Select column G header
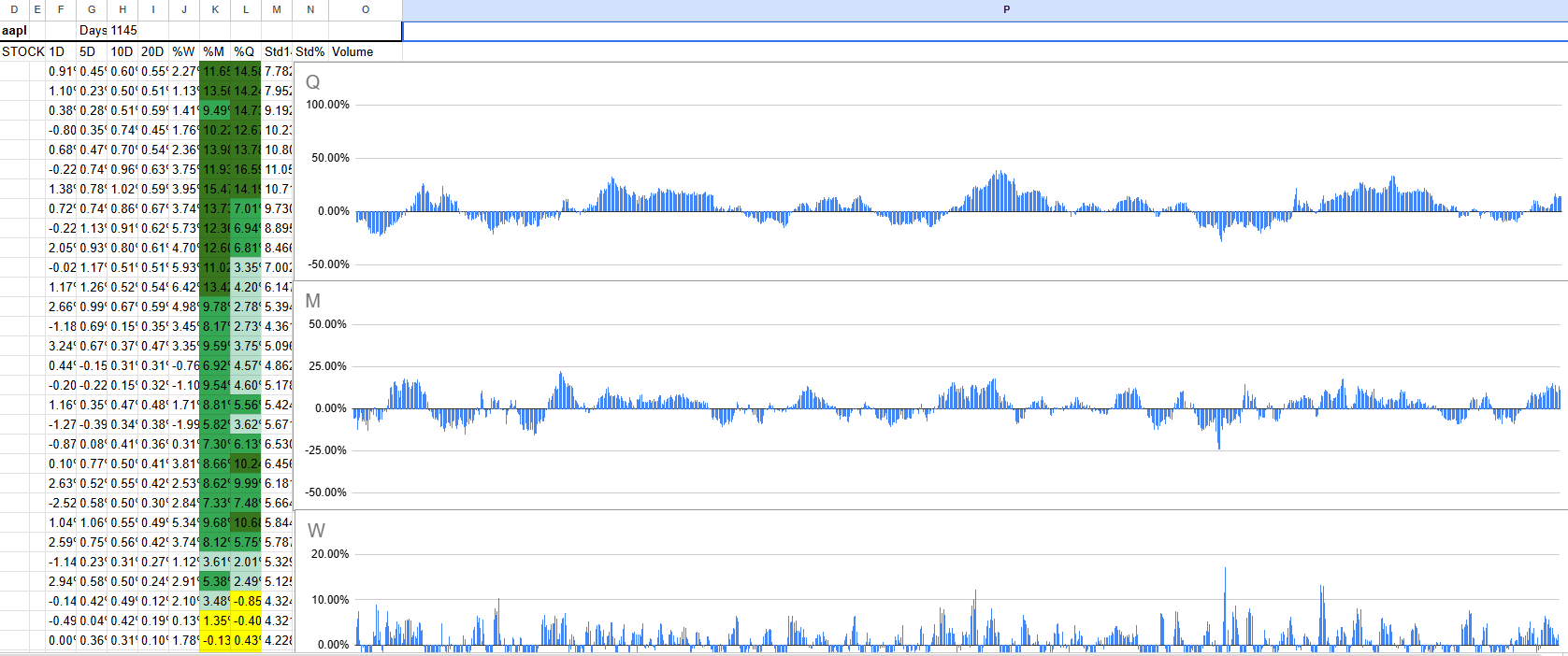The width and height of the screenshot is (1568, 656). [92, 9]
